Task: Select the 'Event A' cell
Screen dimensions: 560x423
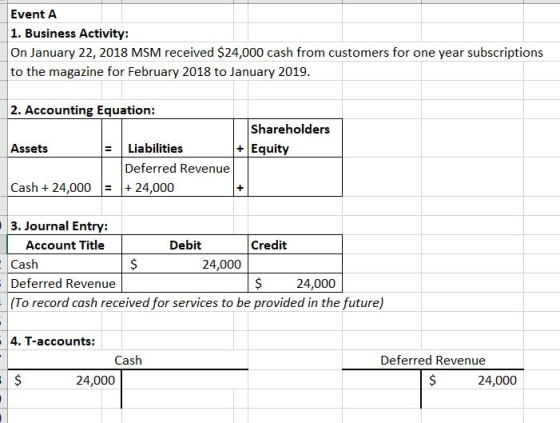Action: 54,14
